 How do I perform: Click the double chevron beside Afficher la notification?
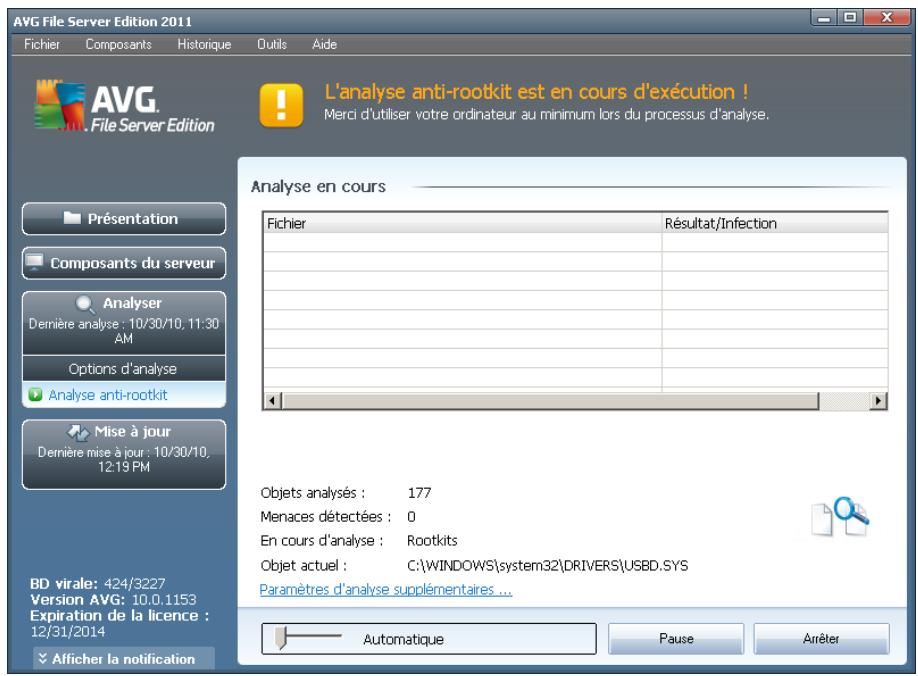coord(43,658)
